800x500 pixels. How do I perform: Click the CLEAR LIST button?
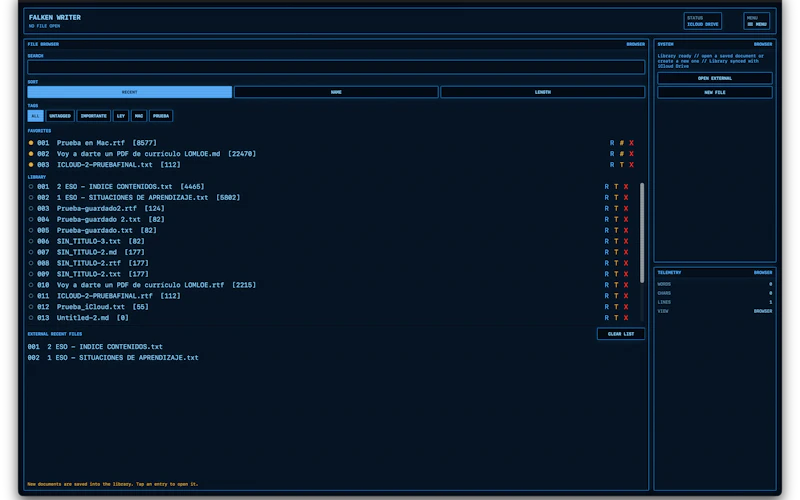621,334
